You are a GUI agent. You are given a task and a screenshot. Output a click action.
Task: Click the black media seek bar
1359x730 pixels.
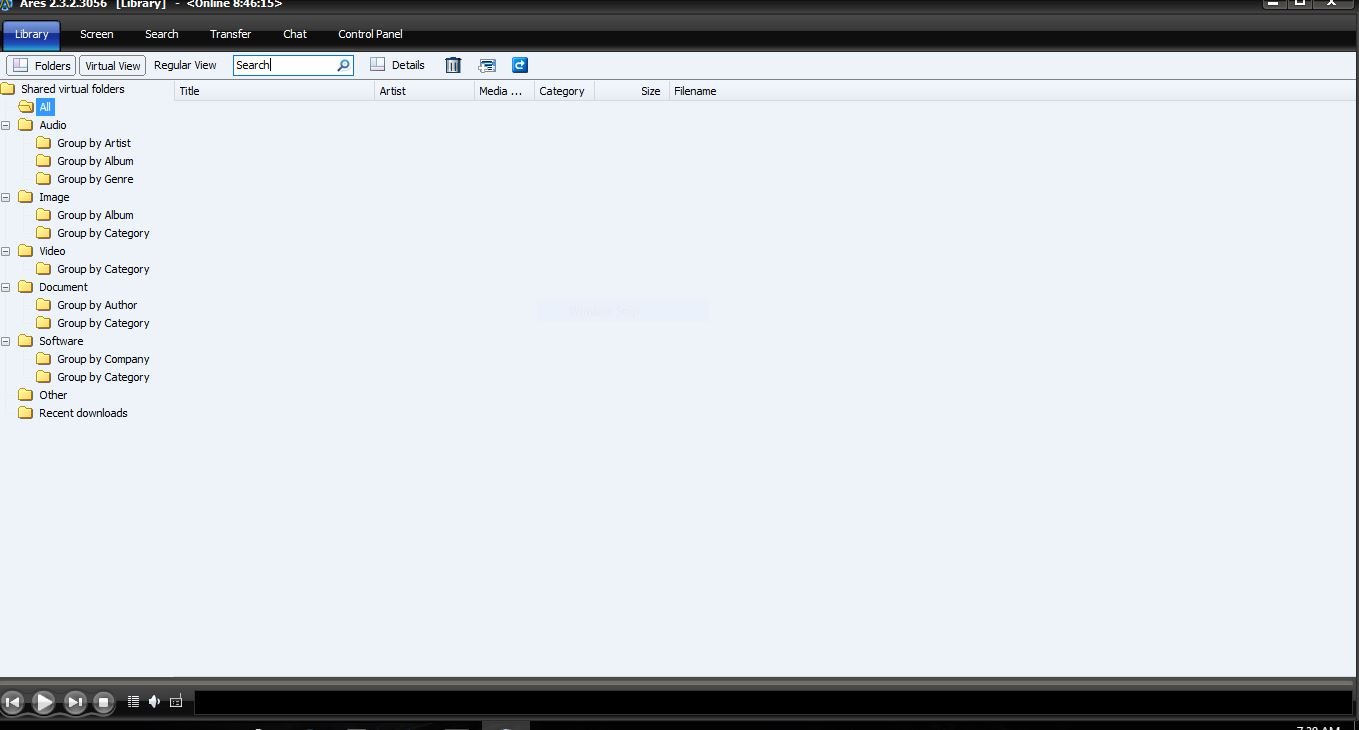[x=775, y=702]
